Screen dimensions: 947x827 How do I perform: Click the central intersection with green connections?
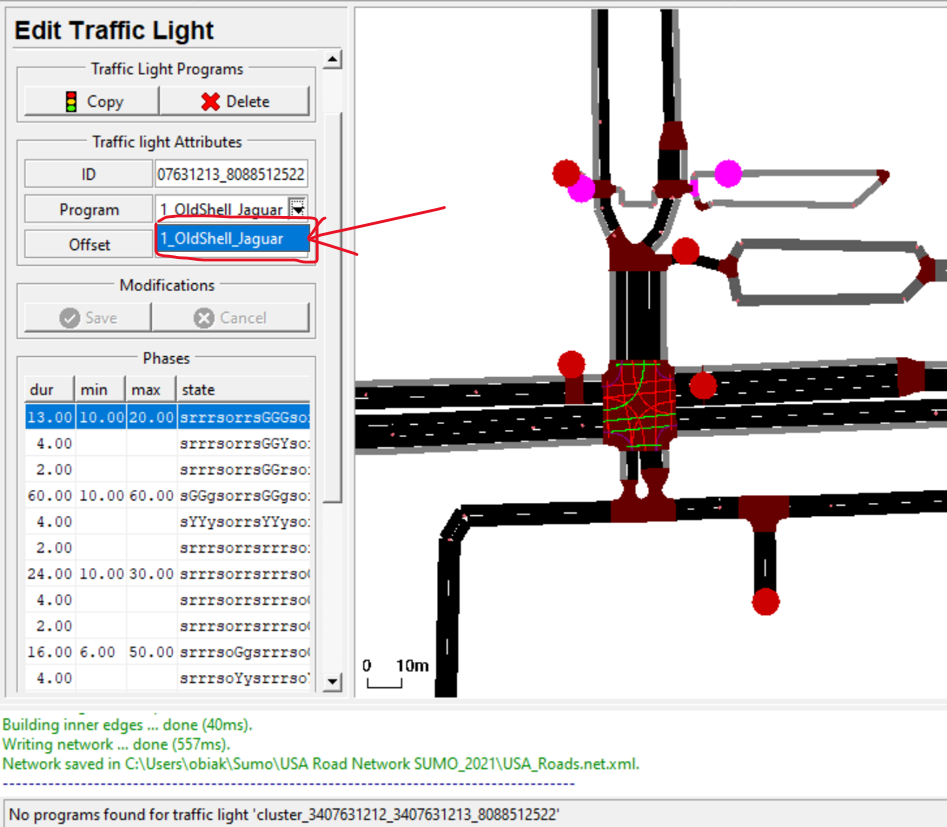(640, 406)
